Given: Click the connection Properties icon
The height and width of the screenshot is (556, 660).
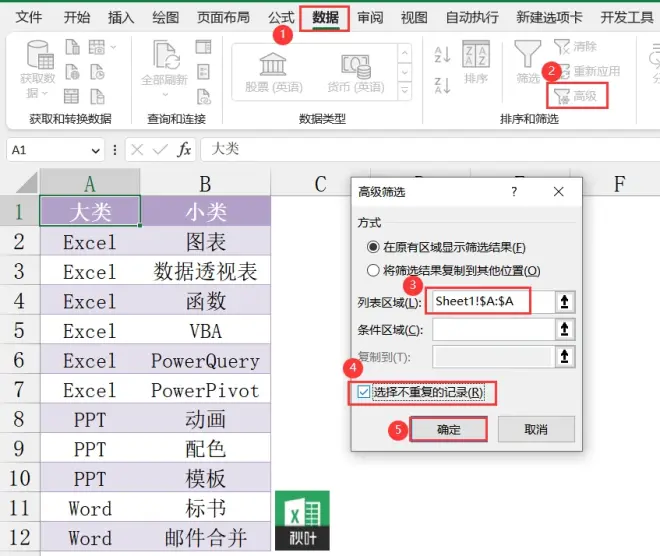Looking at the screenshot, I should 203,72.
